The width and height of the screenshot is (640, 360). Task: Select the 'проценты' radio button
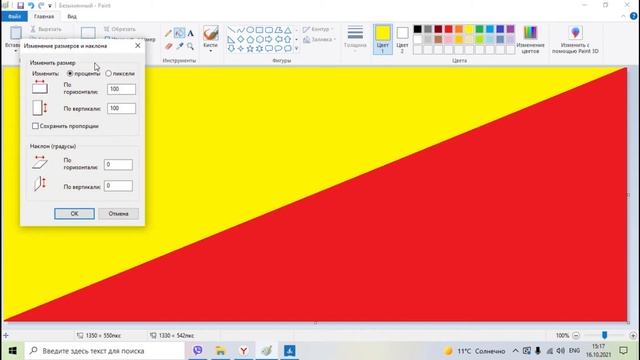click(70, 73)
